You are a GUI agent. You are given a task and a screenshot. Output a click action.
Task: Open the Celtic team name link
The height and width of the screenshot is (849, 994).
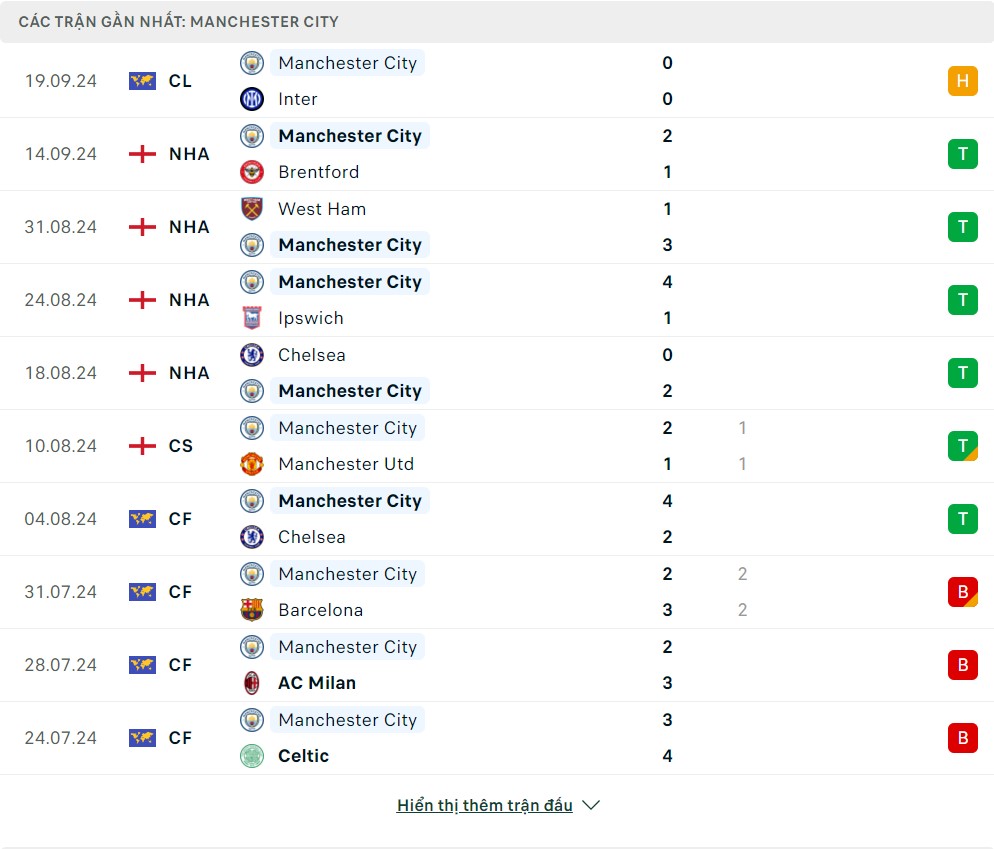303,756
